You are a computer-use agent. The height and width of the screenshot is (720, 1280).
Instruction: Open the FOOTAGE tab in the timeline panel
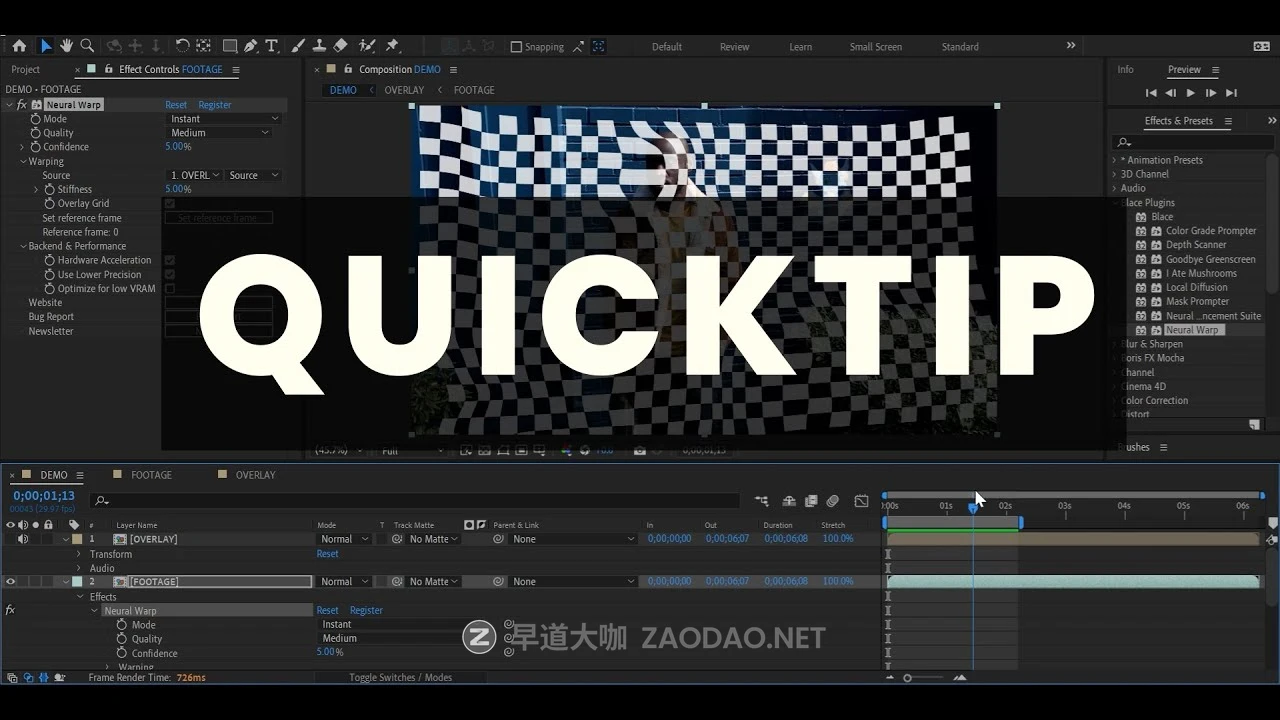(150, 474)
